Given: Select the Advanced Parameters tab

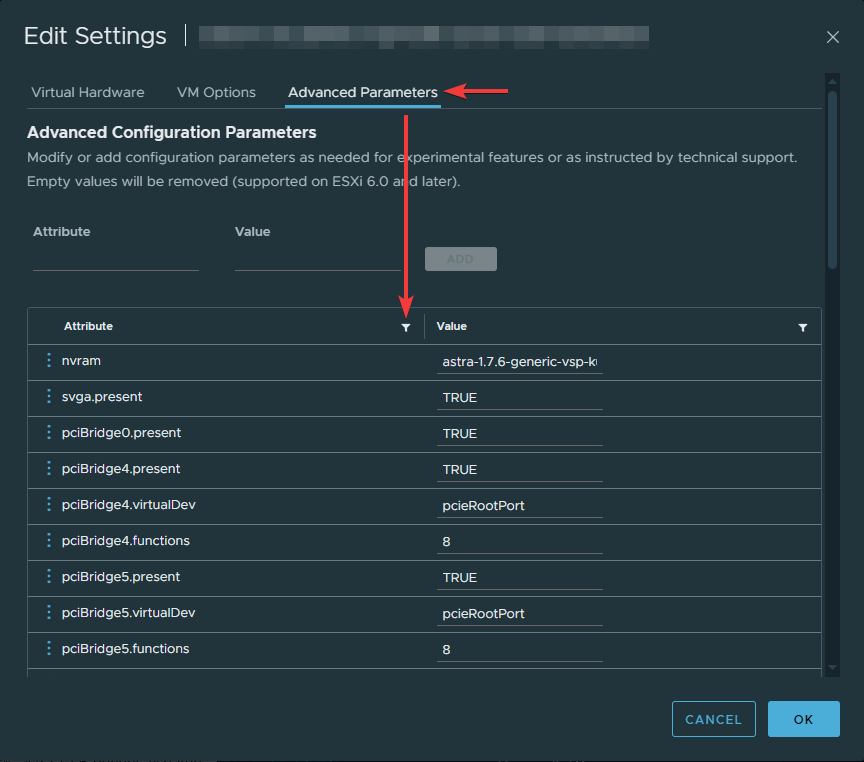Looking at the screenshot, I should pos(362,92).
